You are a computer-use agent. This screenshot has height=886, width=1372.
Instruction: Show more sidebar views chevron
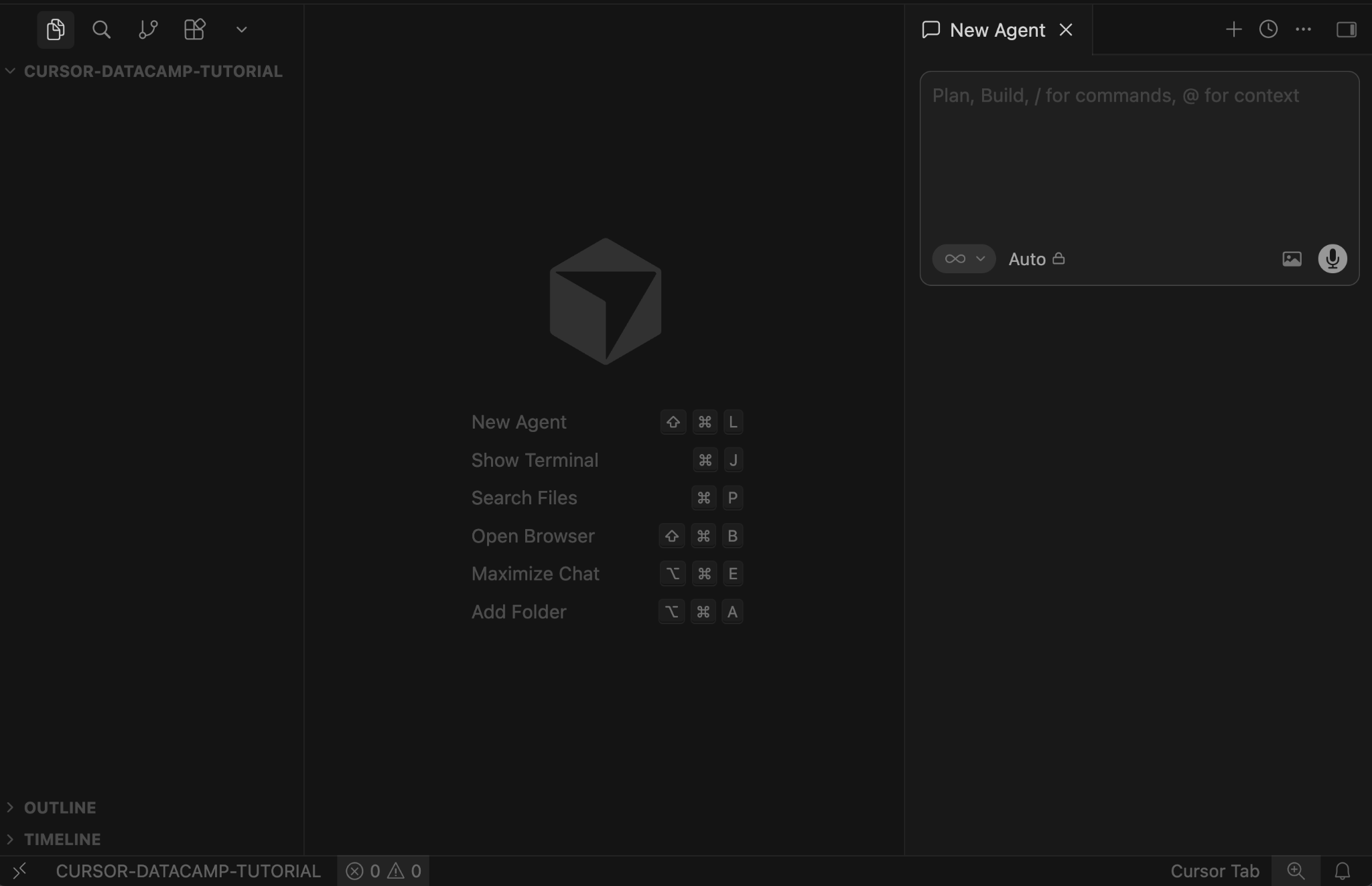[242, 29]
